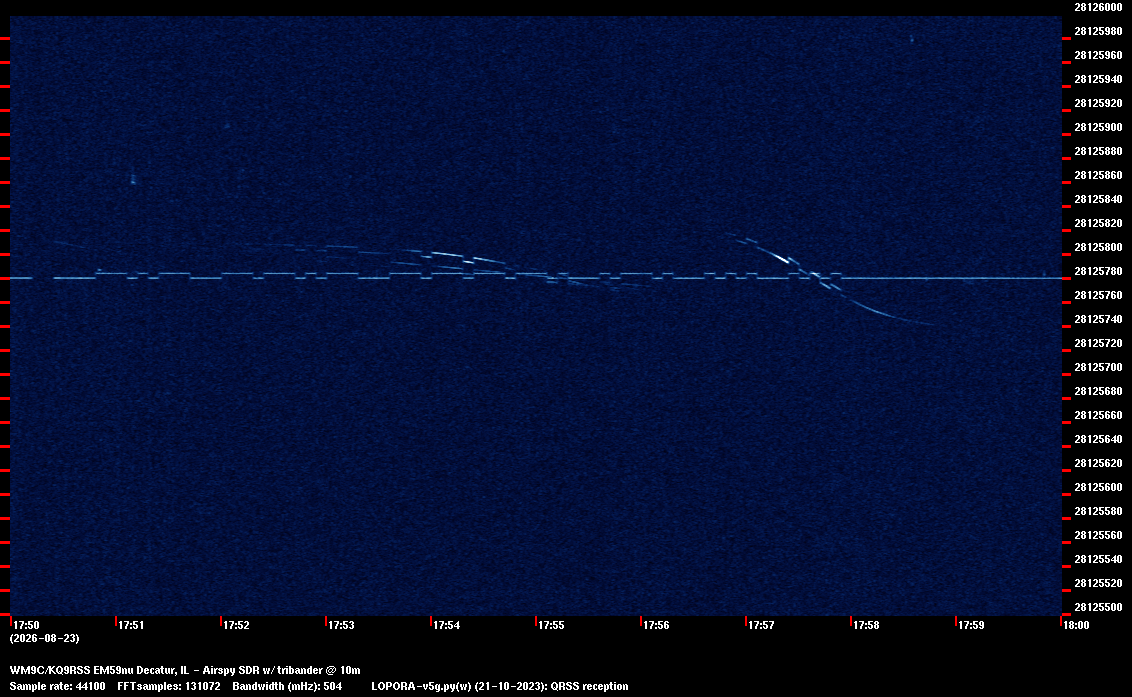1132x697 pixels.
Task: Click the 28125800 frequency label
Action: click(1098, 247)
